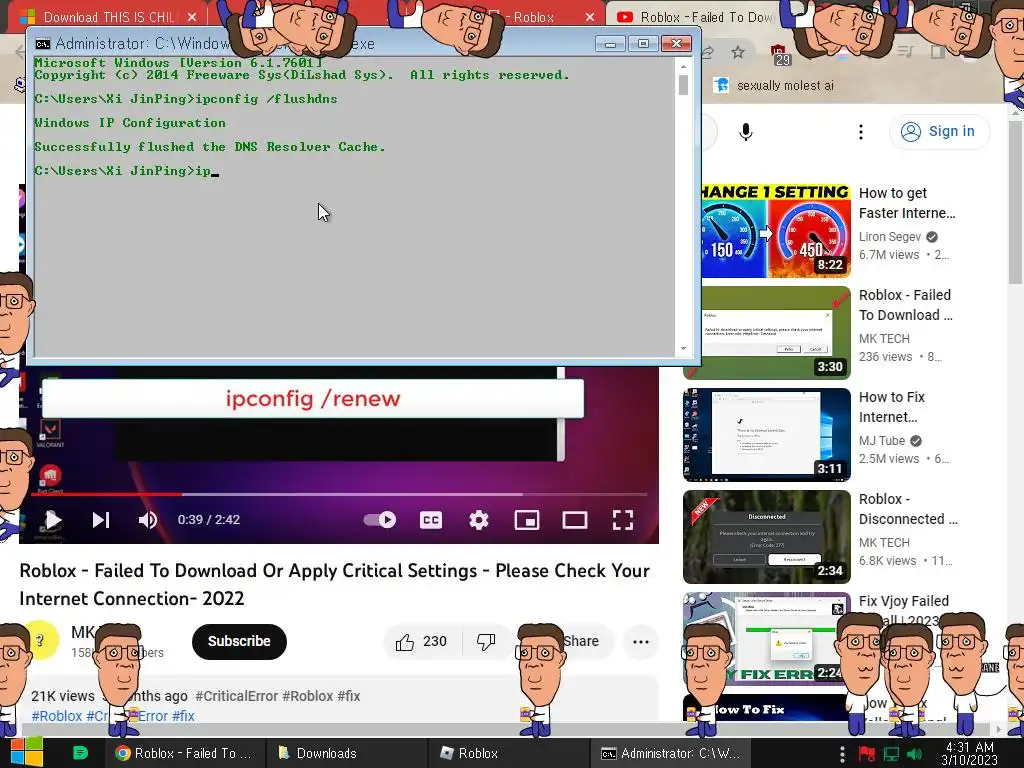This screenshot has width=1024, height=768.
Task: Open Liron Segev channel name
Action: [890, 236]
